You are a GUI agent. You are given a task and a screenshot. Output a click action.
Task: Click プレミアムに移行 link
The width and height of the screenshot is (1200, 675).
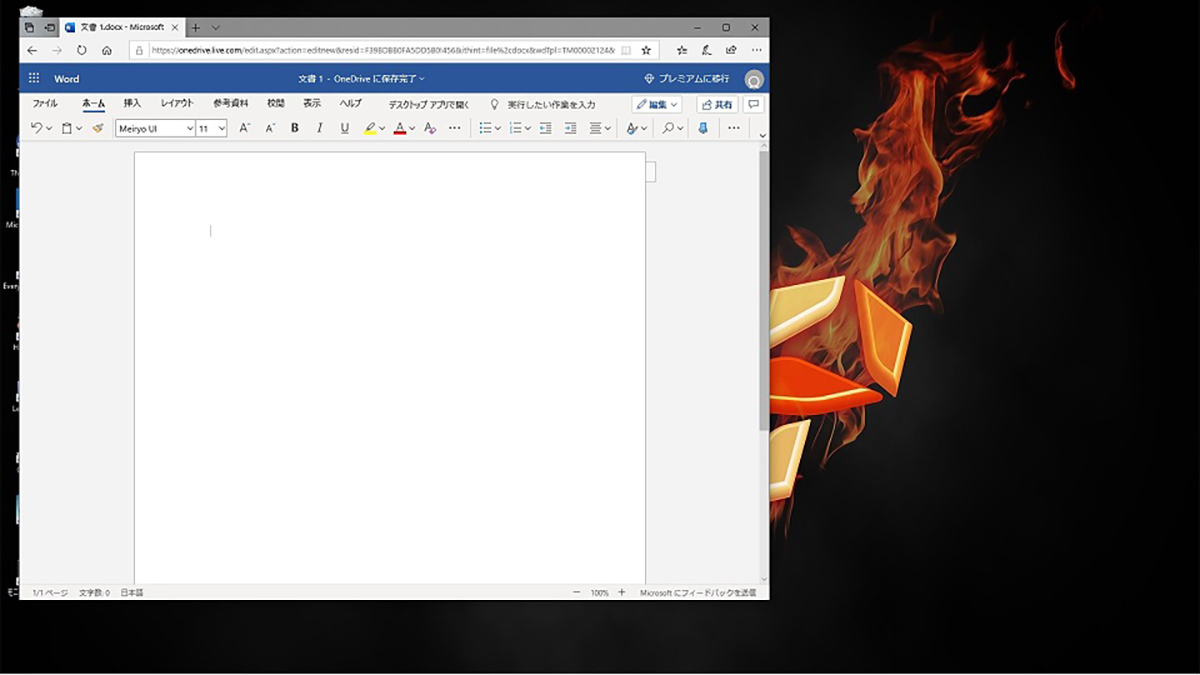(x=686, y=79)
